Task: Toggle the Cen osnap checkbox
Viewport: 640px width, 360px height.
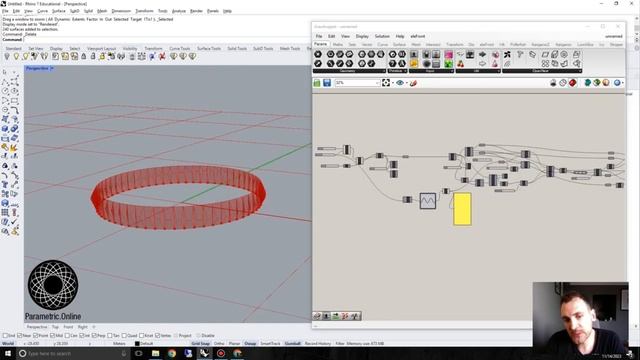Action: point(67,336)
